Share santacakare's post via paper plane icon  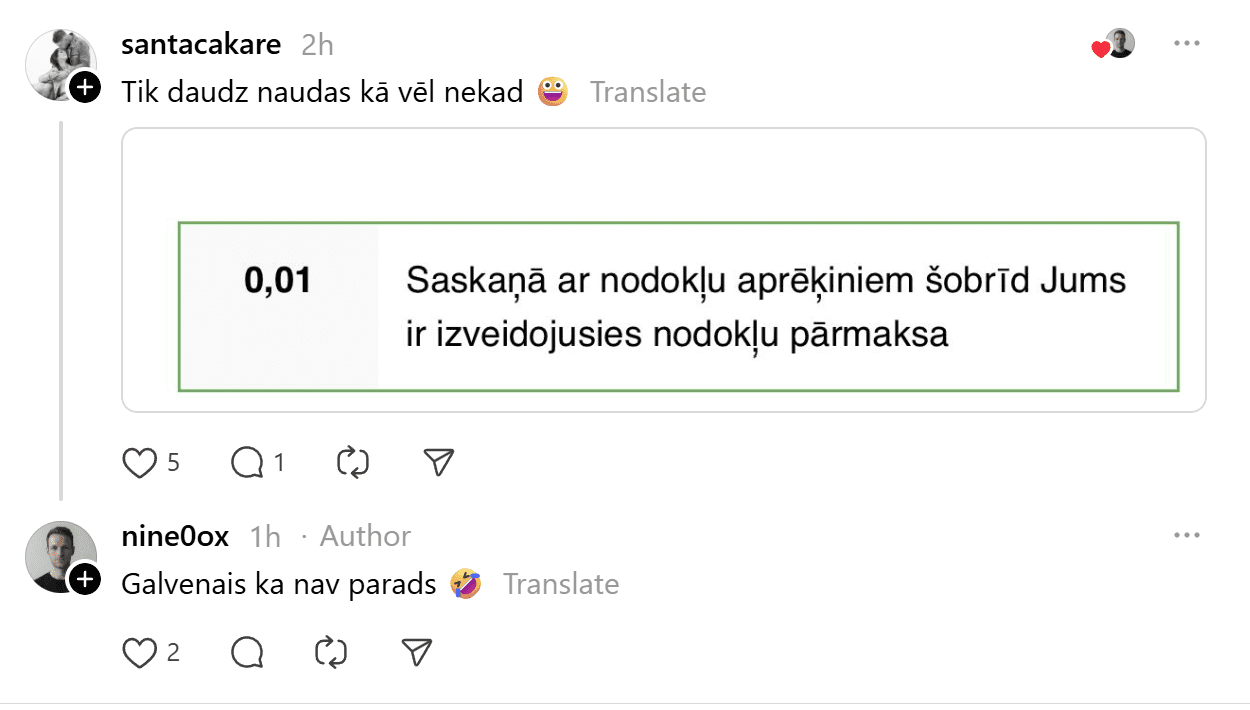(x=439, y=462)
